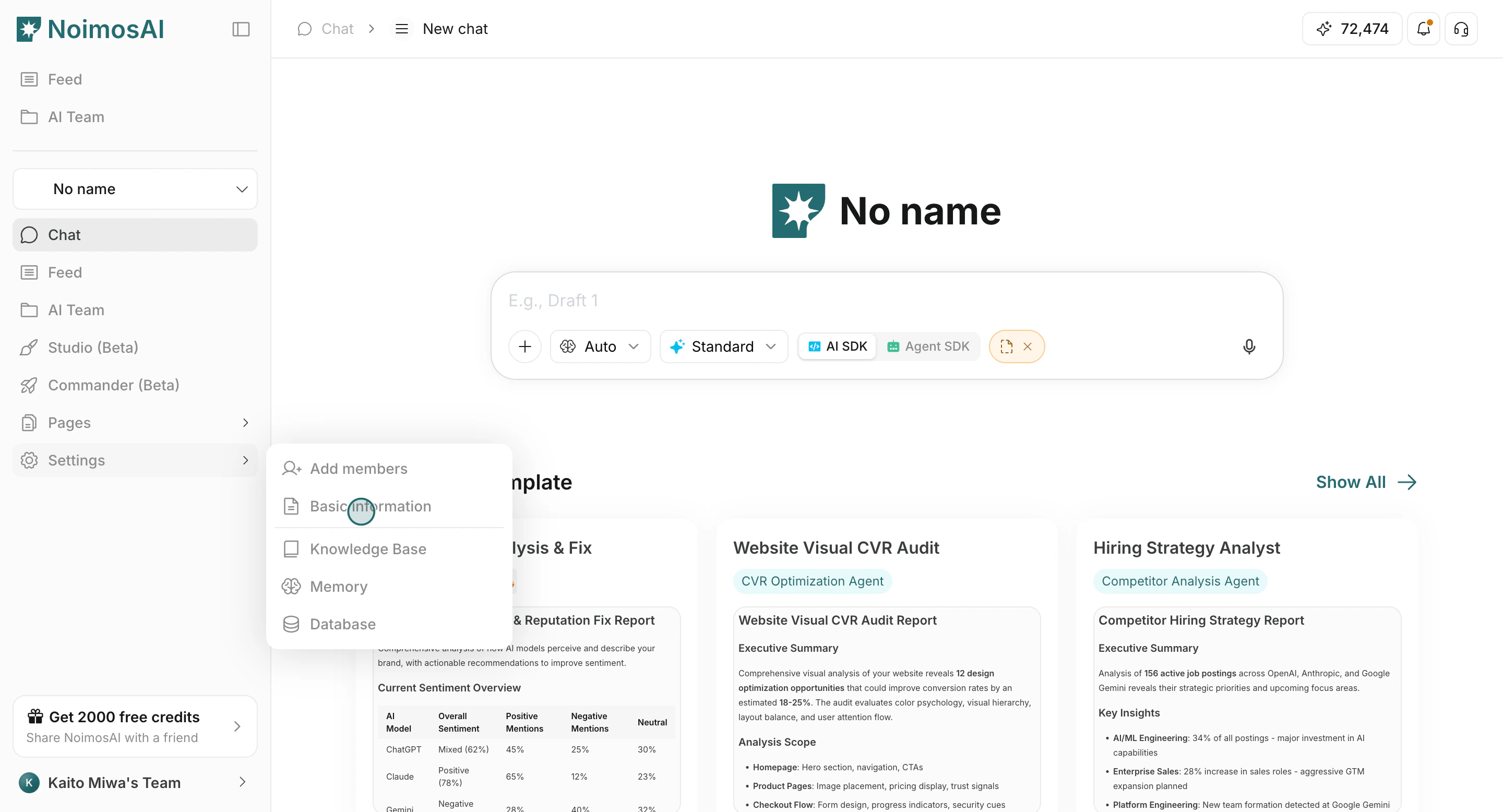The width and height of the screenshot is (1503, 812).
Task: Open the Standard mode dropdown
Action: 723,347
